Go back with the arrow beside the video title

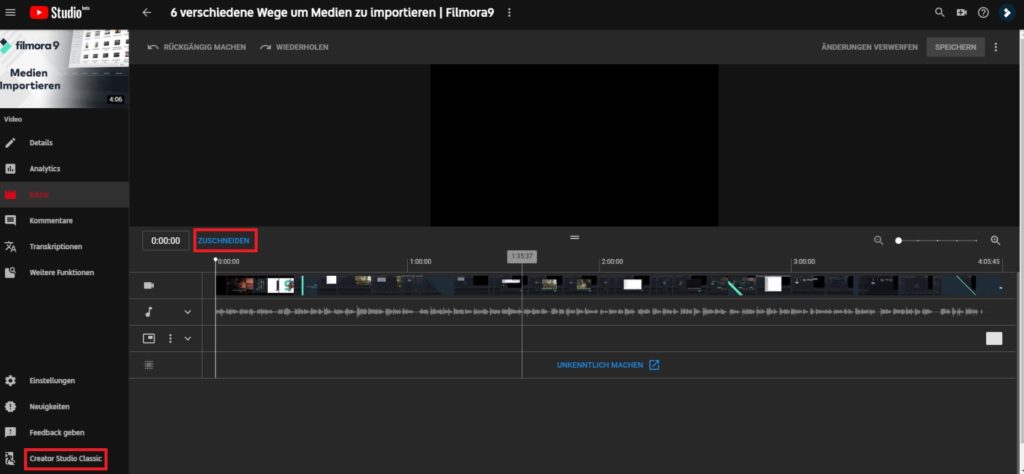(146, 12)
